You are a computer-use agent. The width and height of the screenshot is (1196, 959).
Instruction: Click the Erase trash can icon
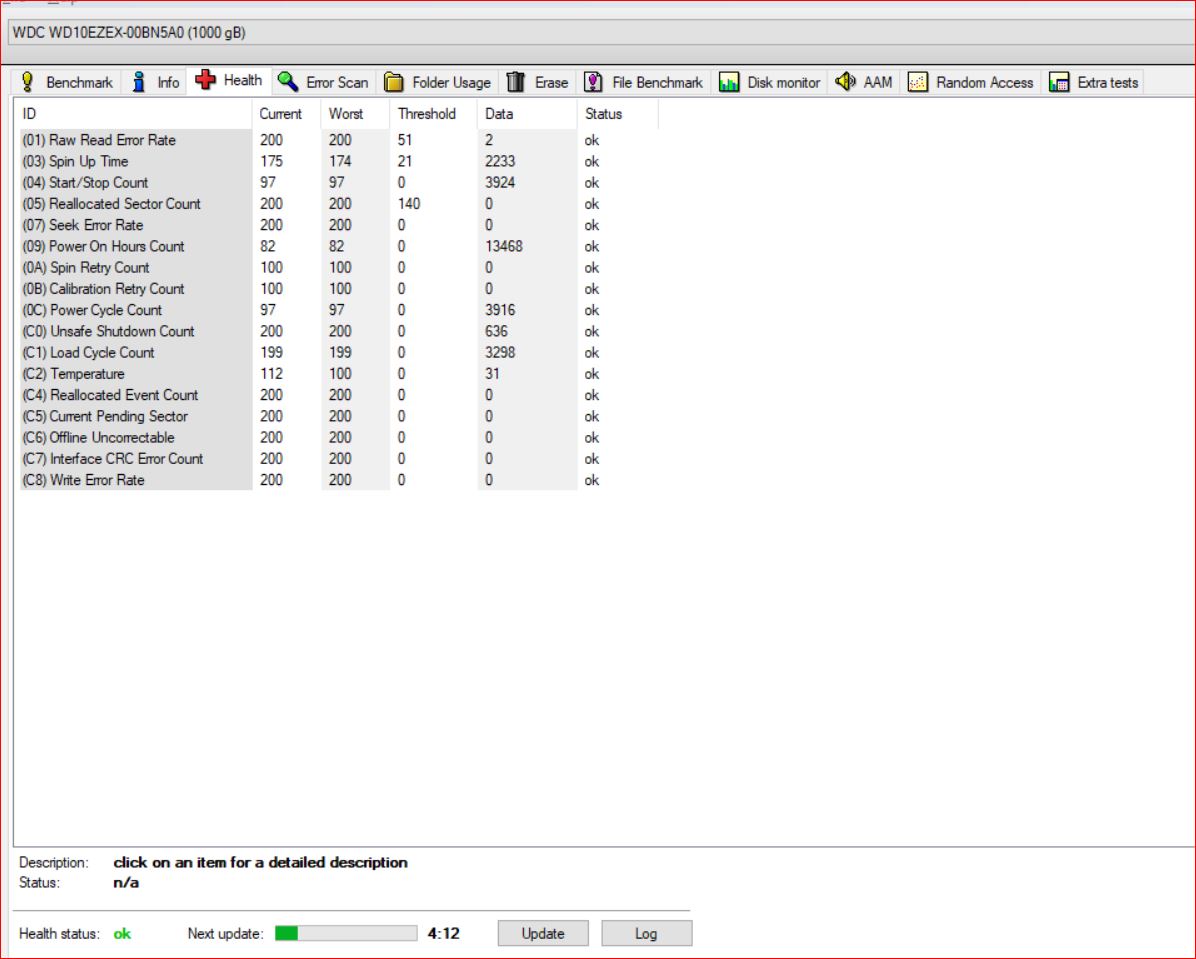(516, 82)
